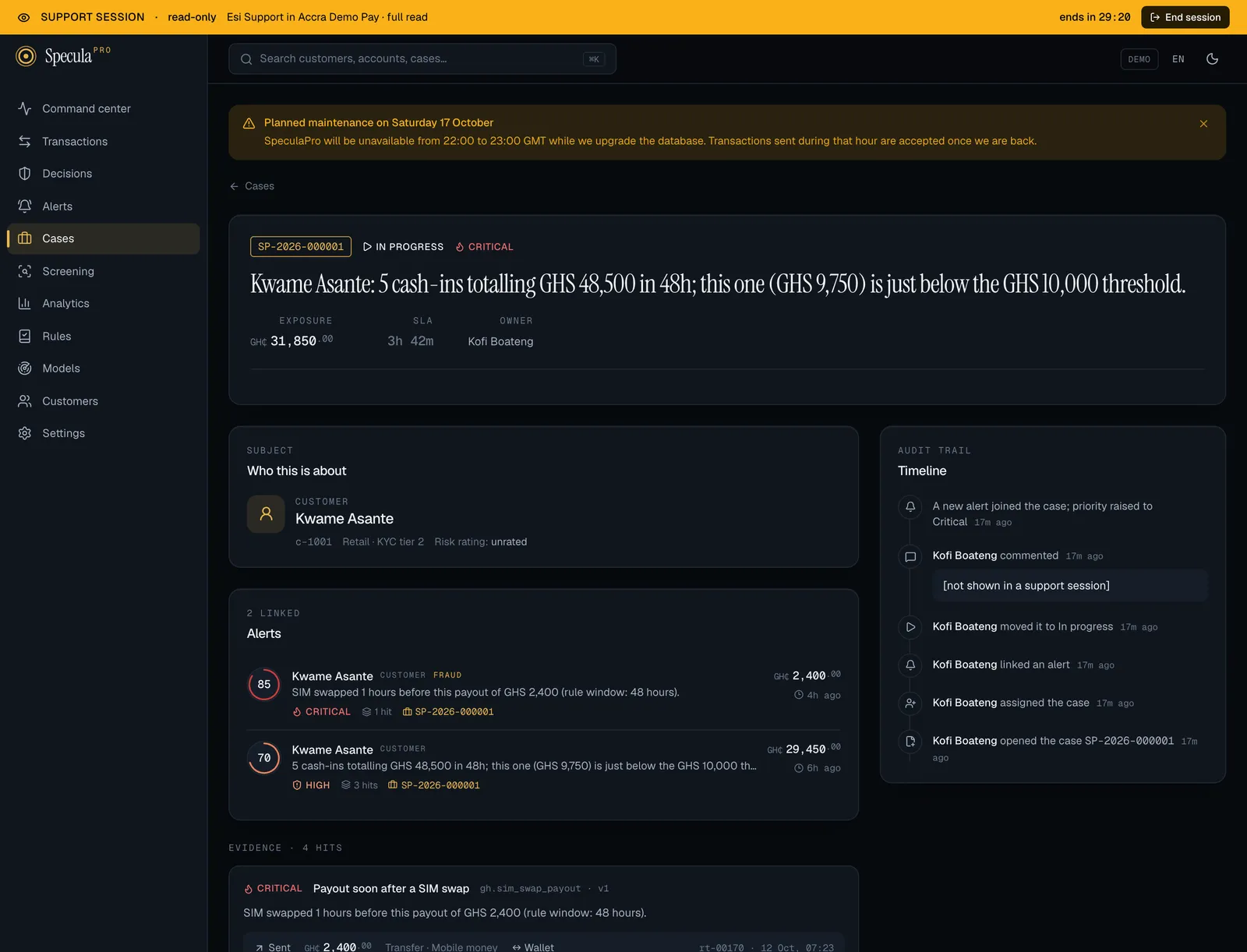Click the SP-2026-000001 case ID badge
This screenshot has width=1247, height=952.
pyautogui.click(x=301, y=247)
